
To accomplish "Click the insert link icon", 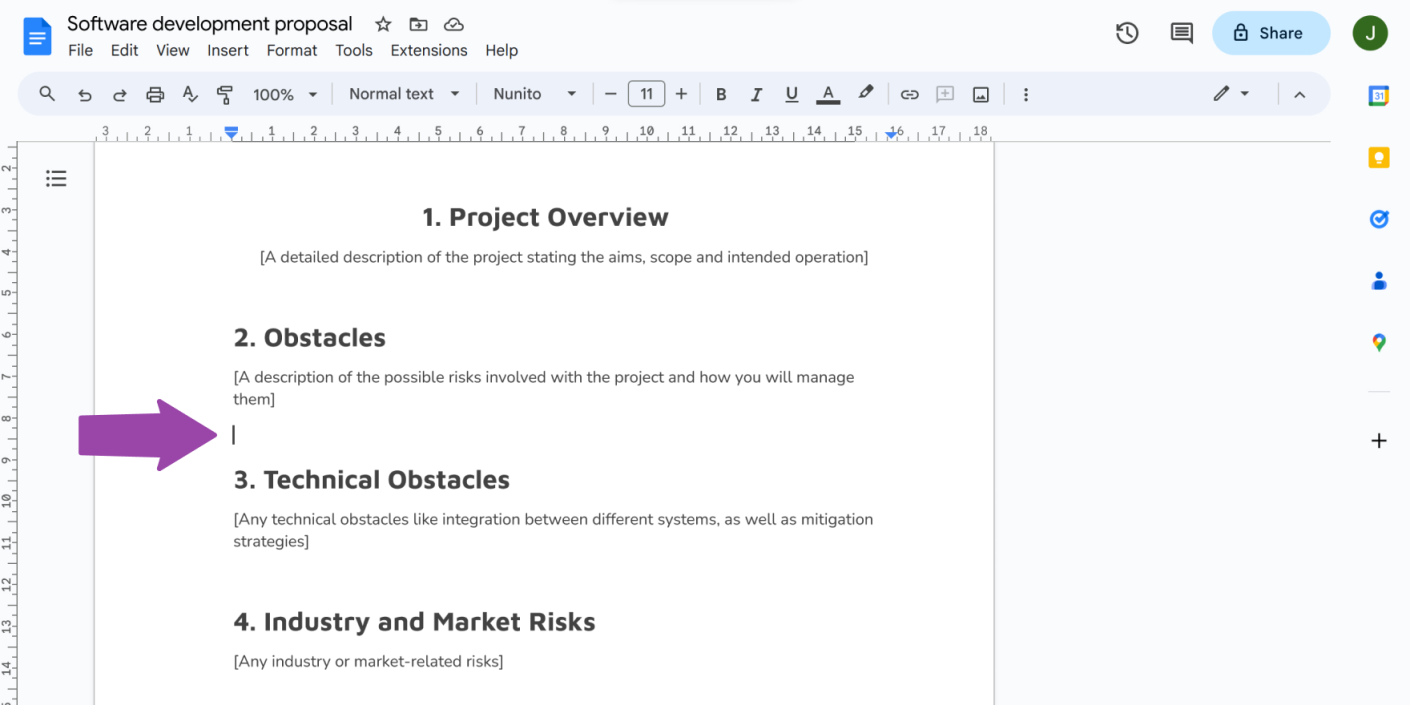I will tap(909, 94).
